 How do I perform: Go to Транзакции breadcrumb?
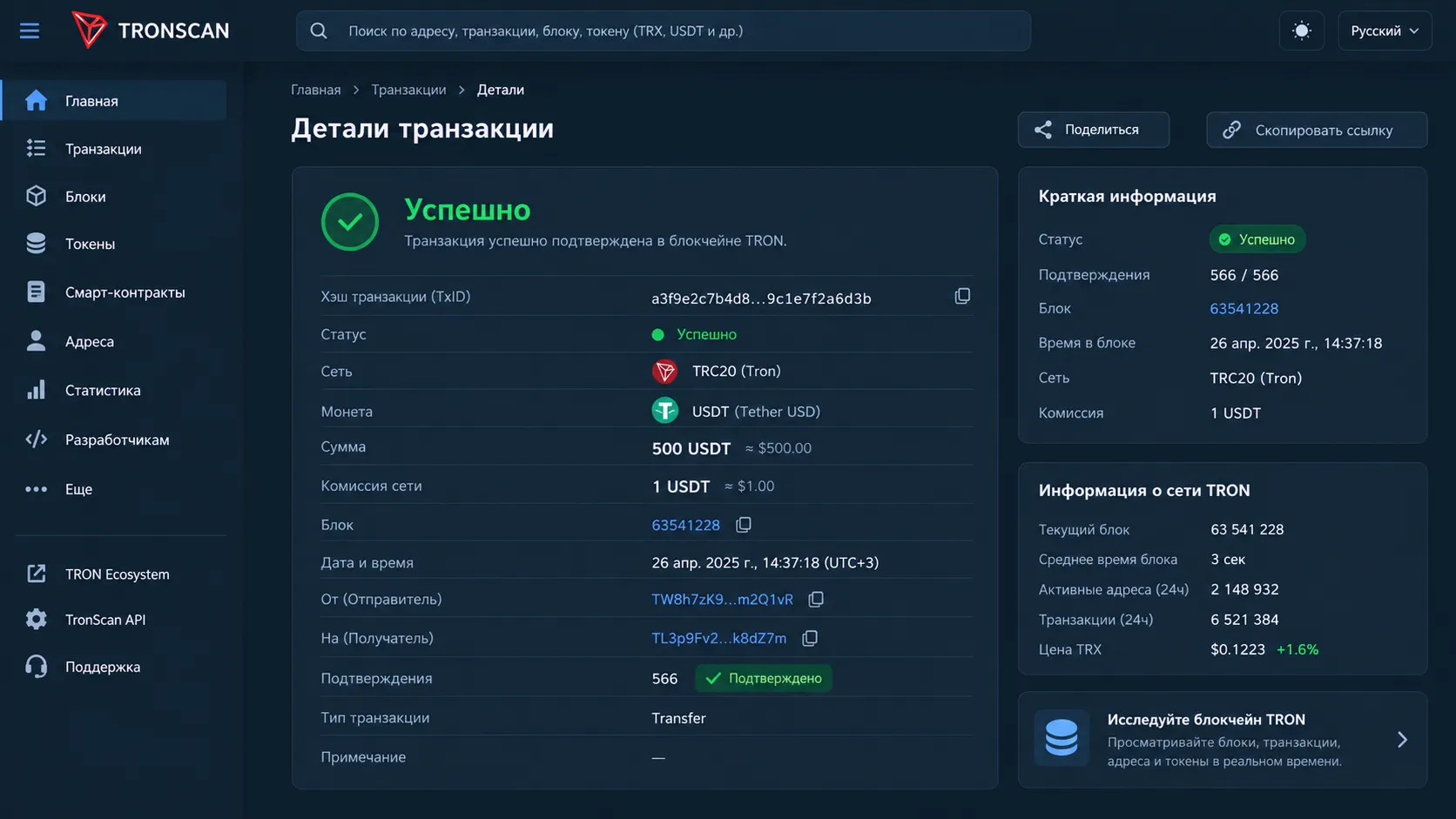coord(408,90)
